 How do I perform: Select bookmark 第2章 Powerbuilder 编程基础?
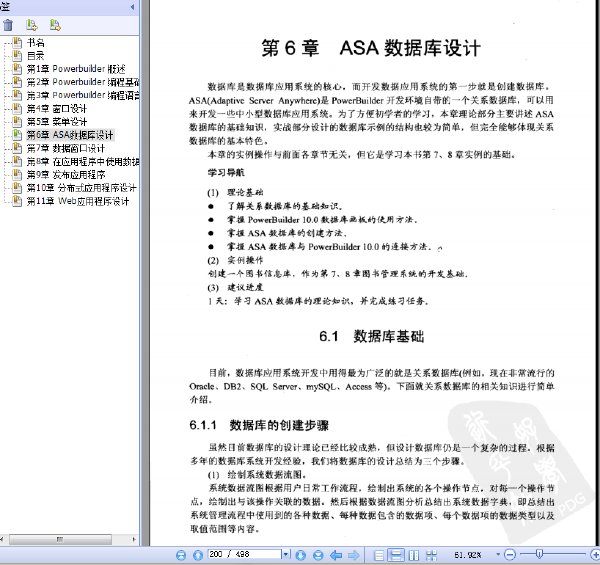point(83,82)
